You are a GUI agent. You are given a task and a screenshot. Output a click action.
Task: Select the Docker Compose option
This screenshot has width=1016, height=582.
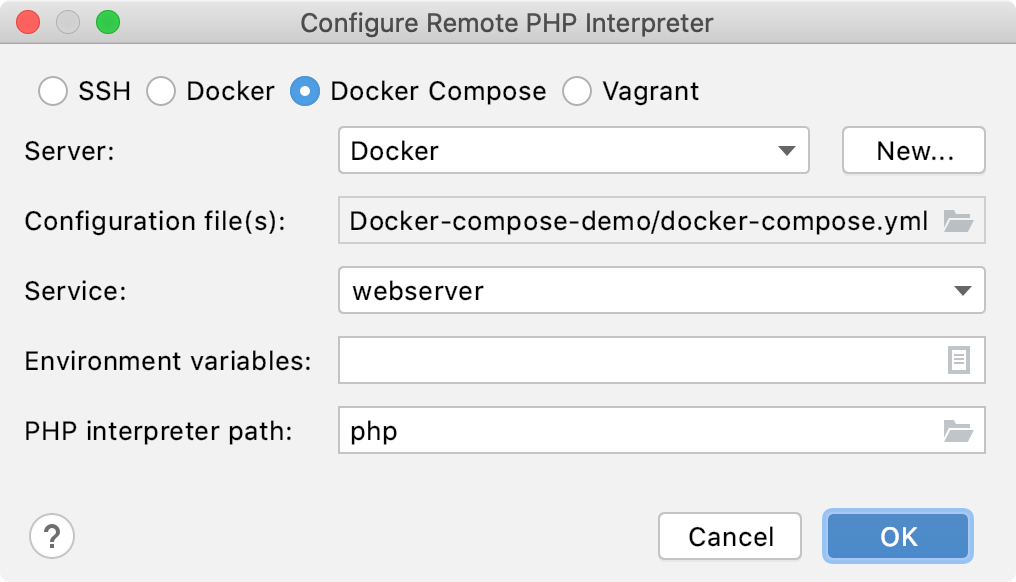coord(305,91)
